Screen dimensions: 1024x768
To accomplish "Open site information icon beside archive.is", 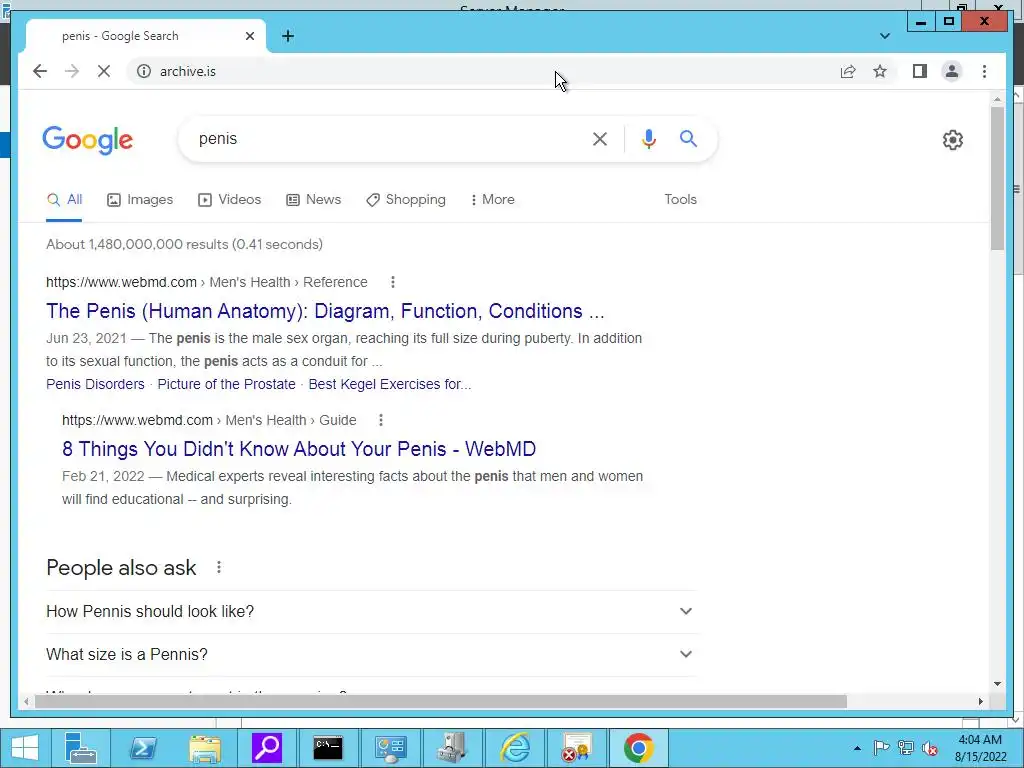I will click(144, 71).
